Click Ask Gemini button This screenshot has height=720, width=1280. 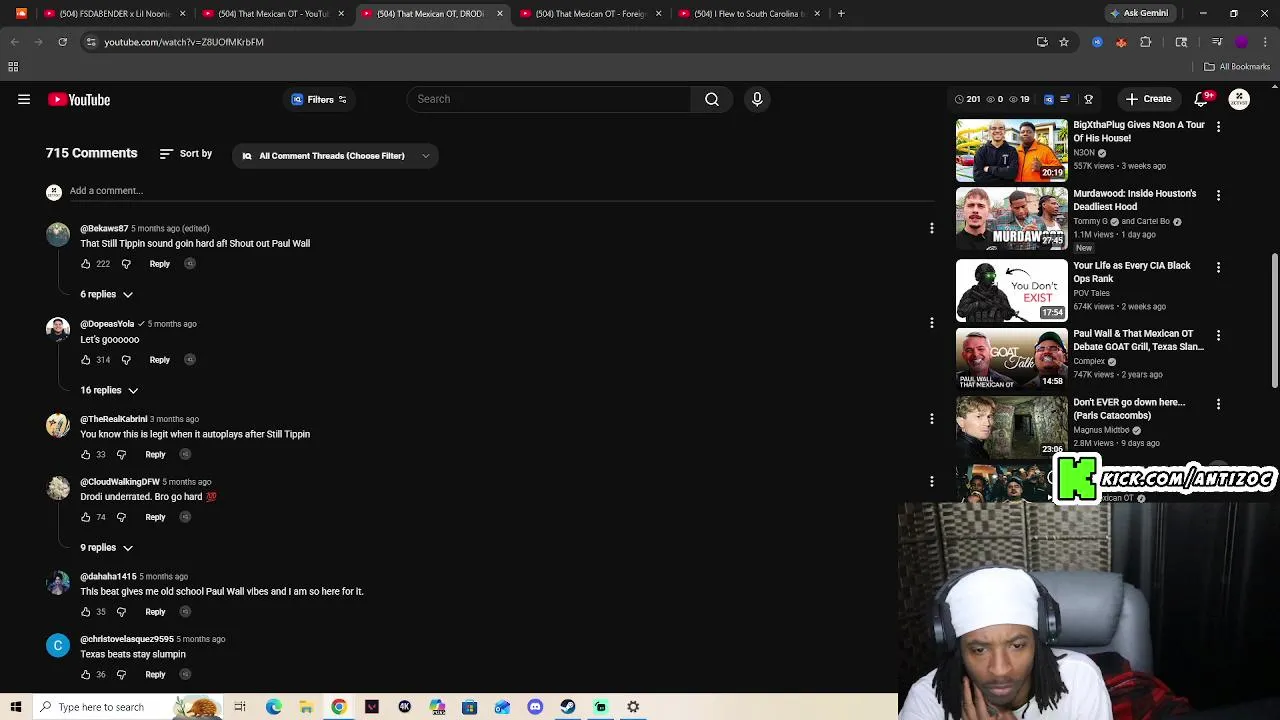coord(1139,14)
